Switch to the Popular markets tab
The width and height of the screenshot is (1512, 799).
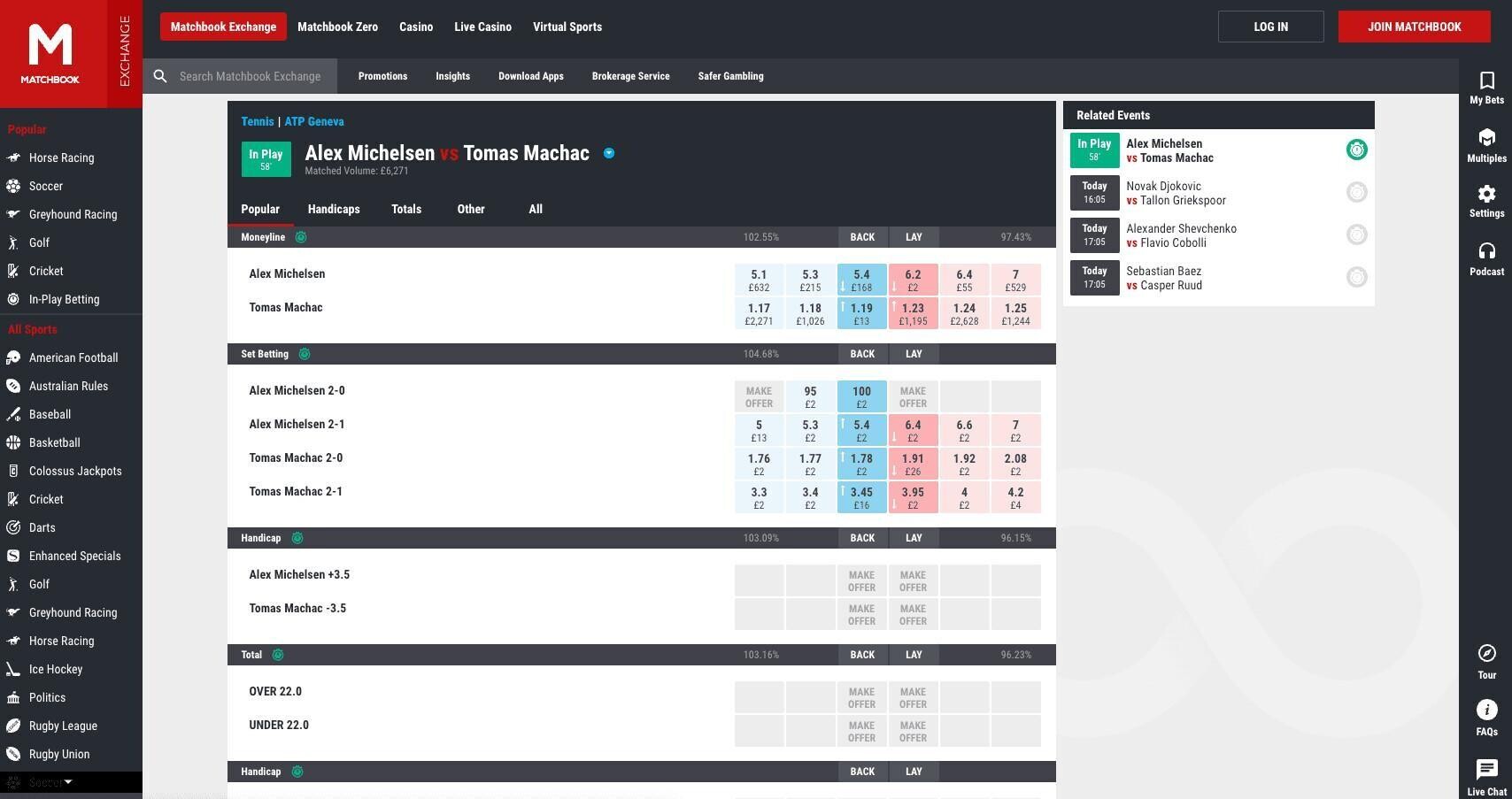pos(260,210)
